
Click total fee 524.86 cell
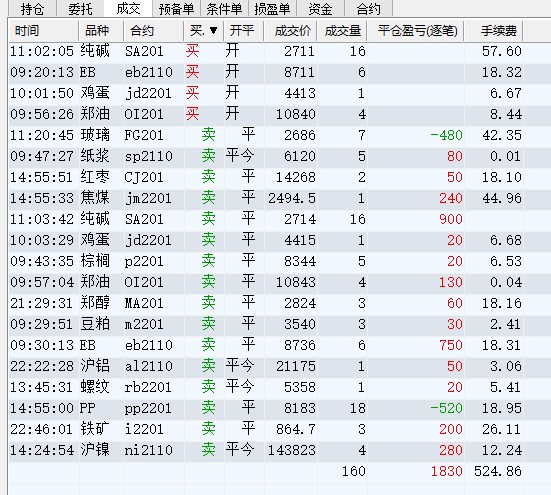click(498, 471)
